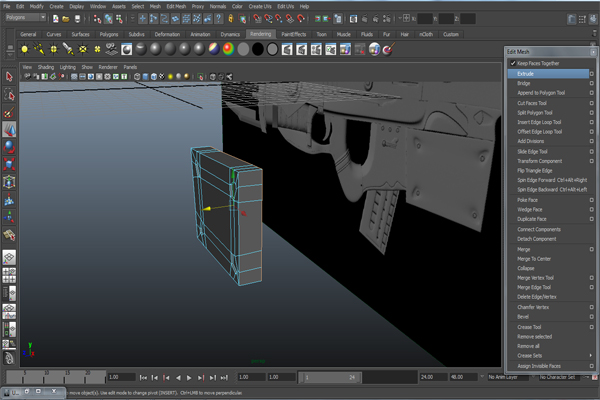Viewport: 600px width, 400px height.
Task: Switch to the Dynamics shelf tab
Action: pyautogui.click(x=230, y=34)
